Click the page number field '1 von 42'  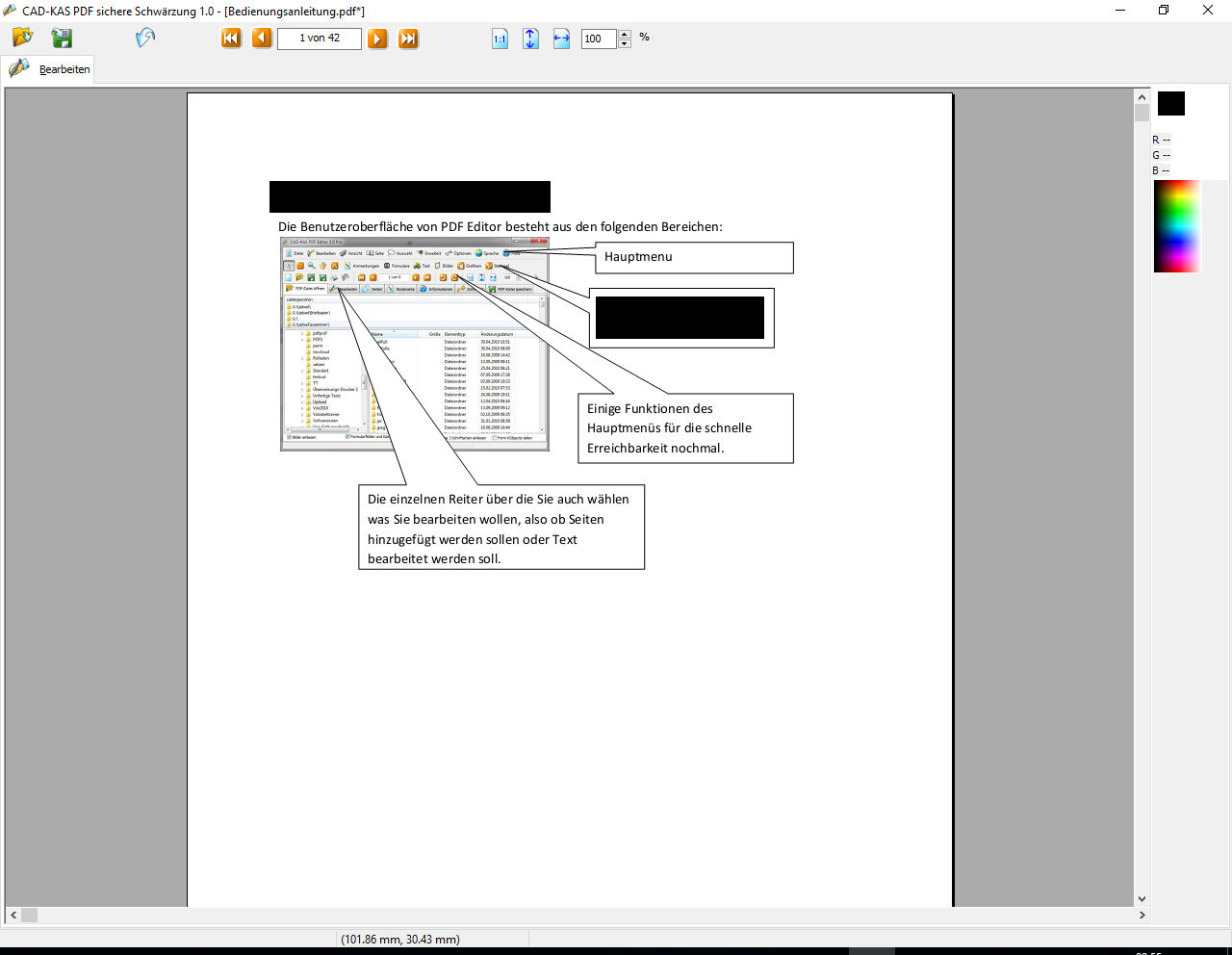tap(320, 39)
